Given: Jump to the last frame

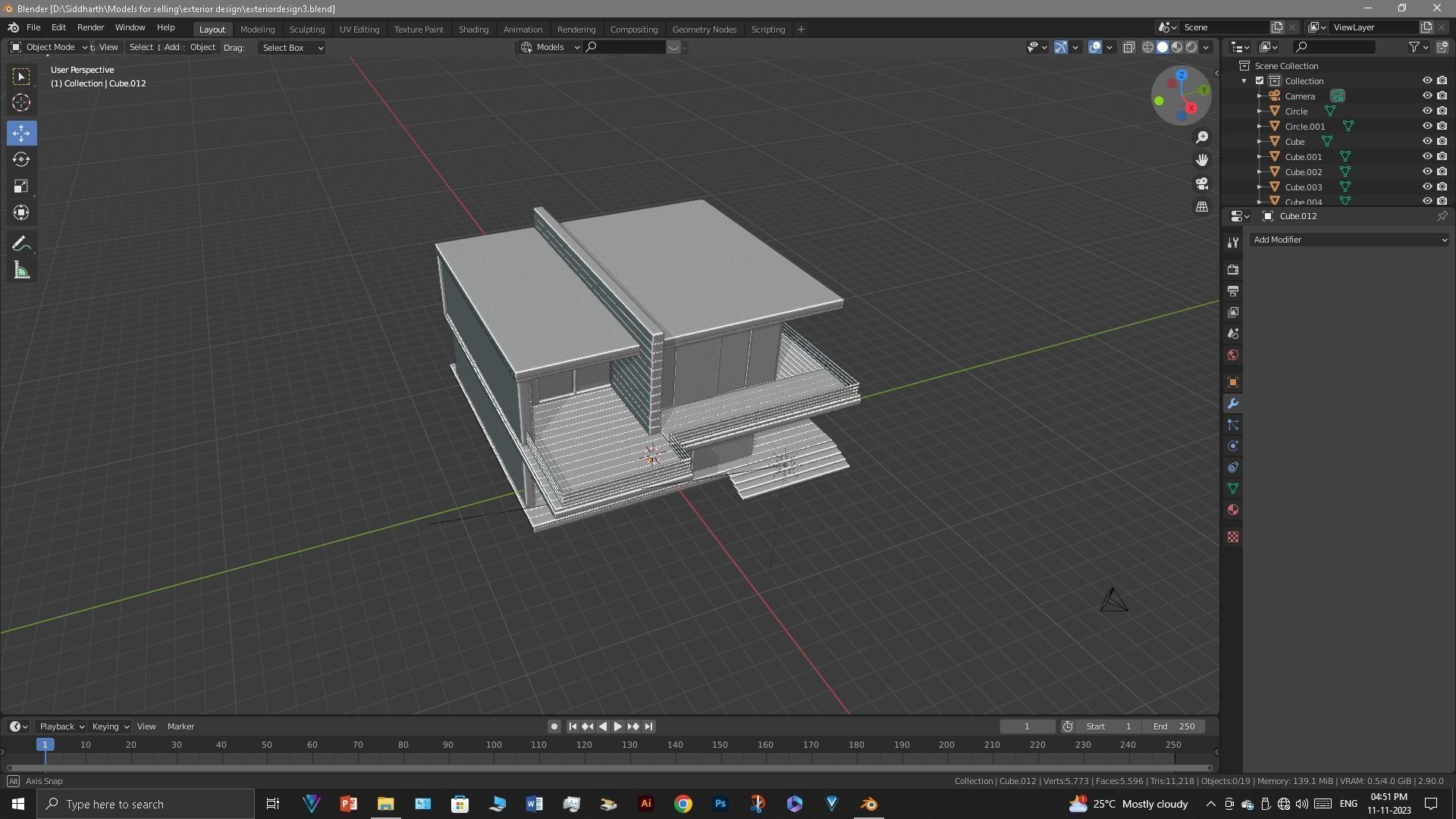Looking at the screenshot, I should coord(648,726).
